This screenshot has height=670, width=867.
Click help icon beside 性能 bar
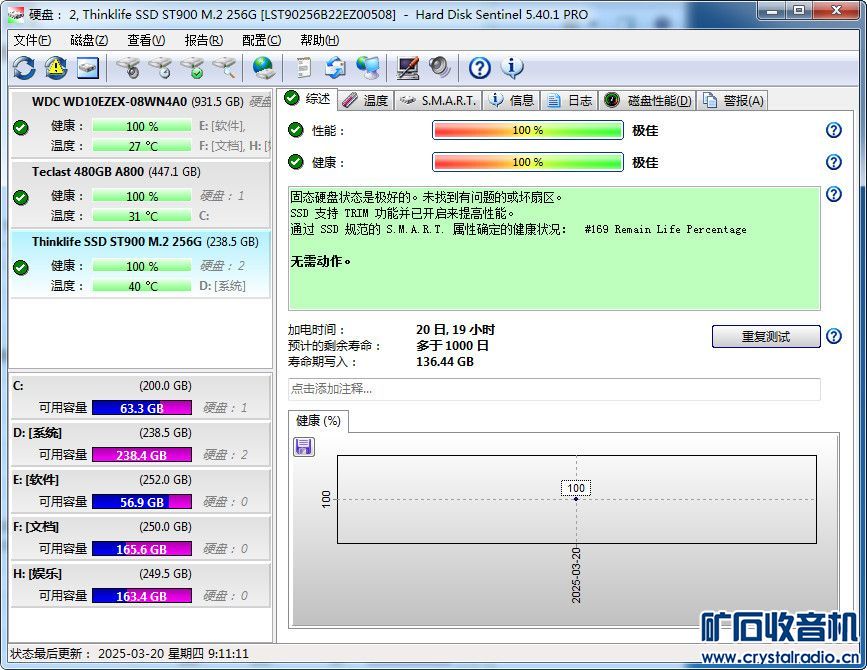pos(833,130)
